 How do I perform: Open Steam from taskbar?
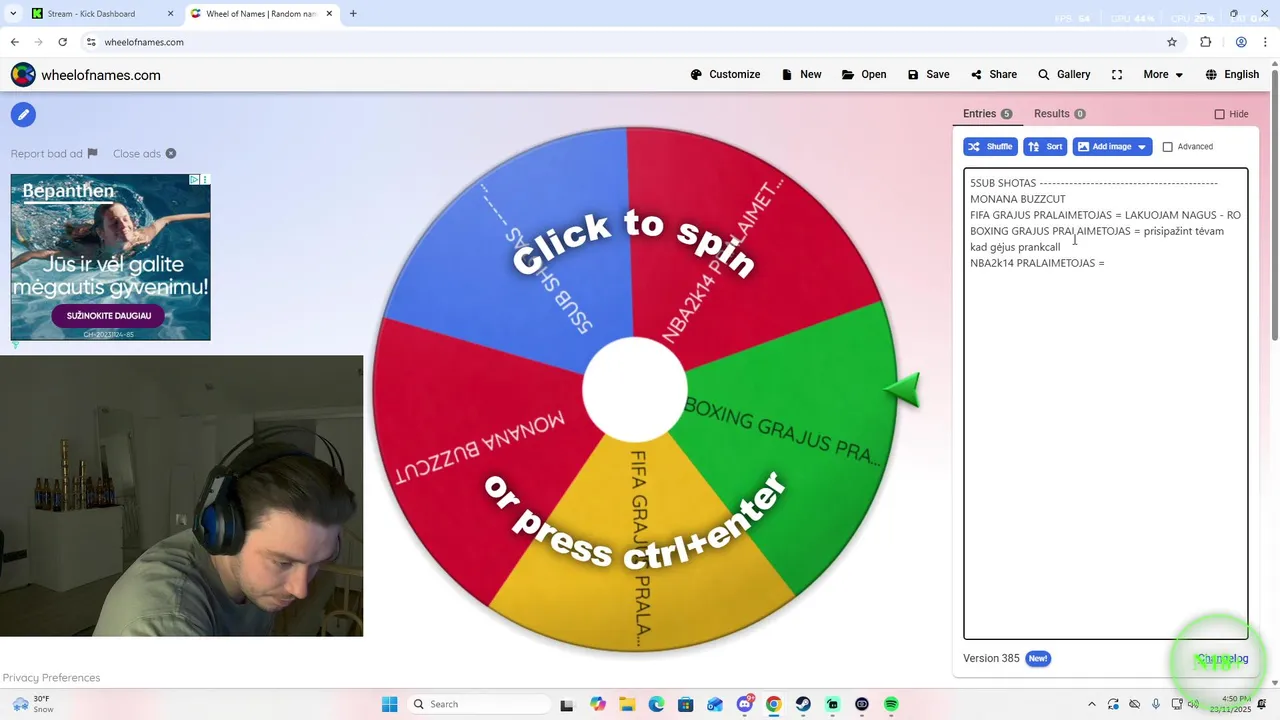(803, 704)
